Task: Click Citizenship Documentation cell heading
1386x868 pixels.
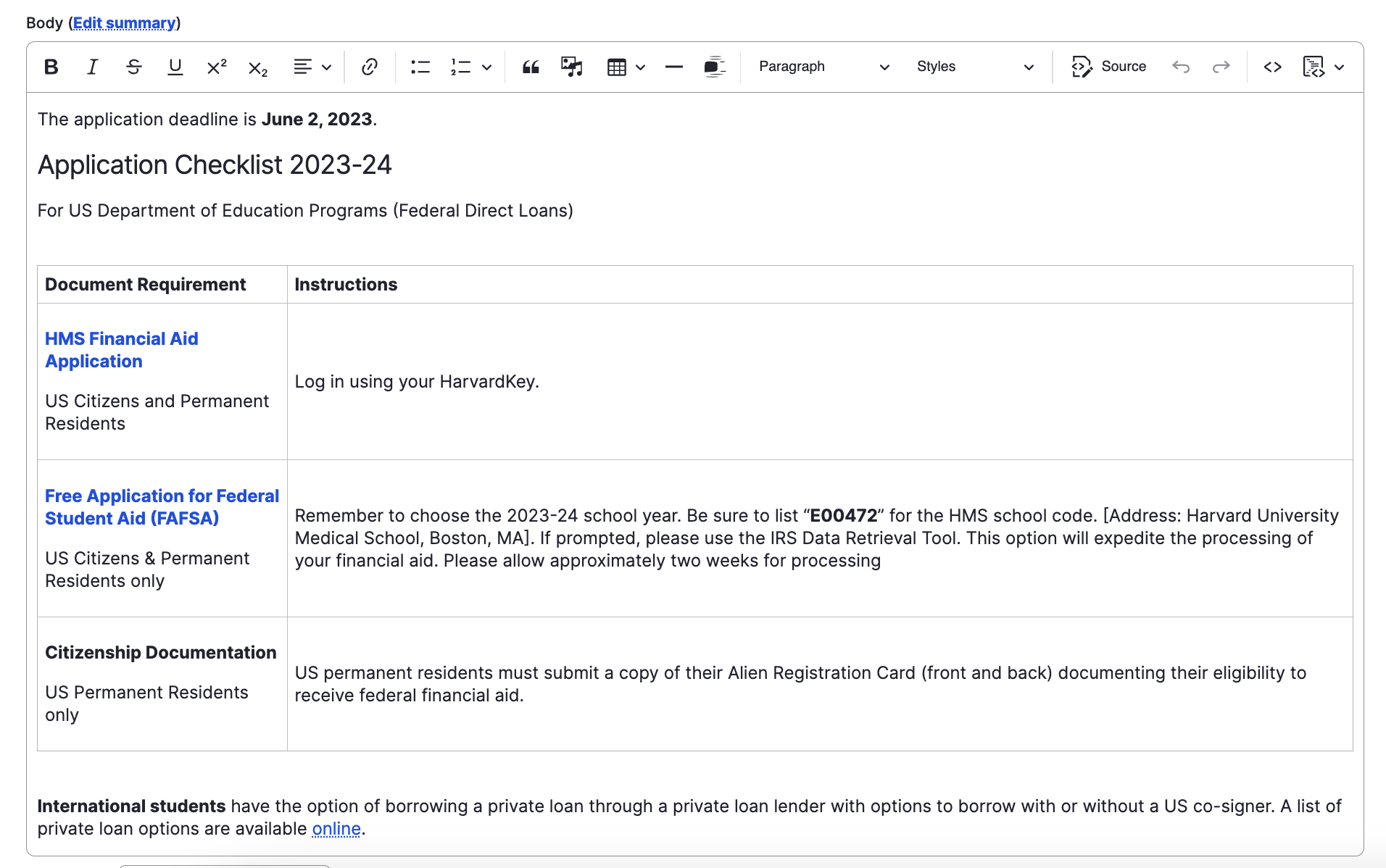Action: click(x=161, y=653)
